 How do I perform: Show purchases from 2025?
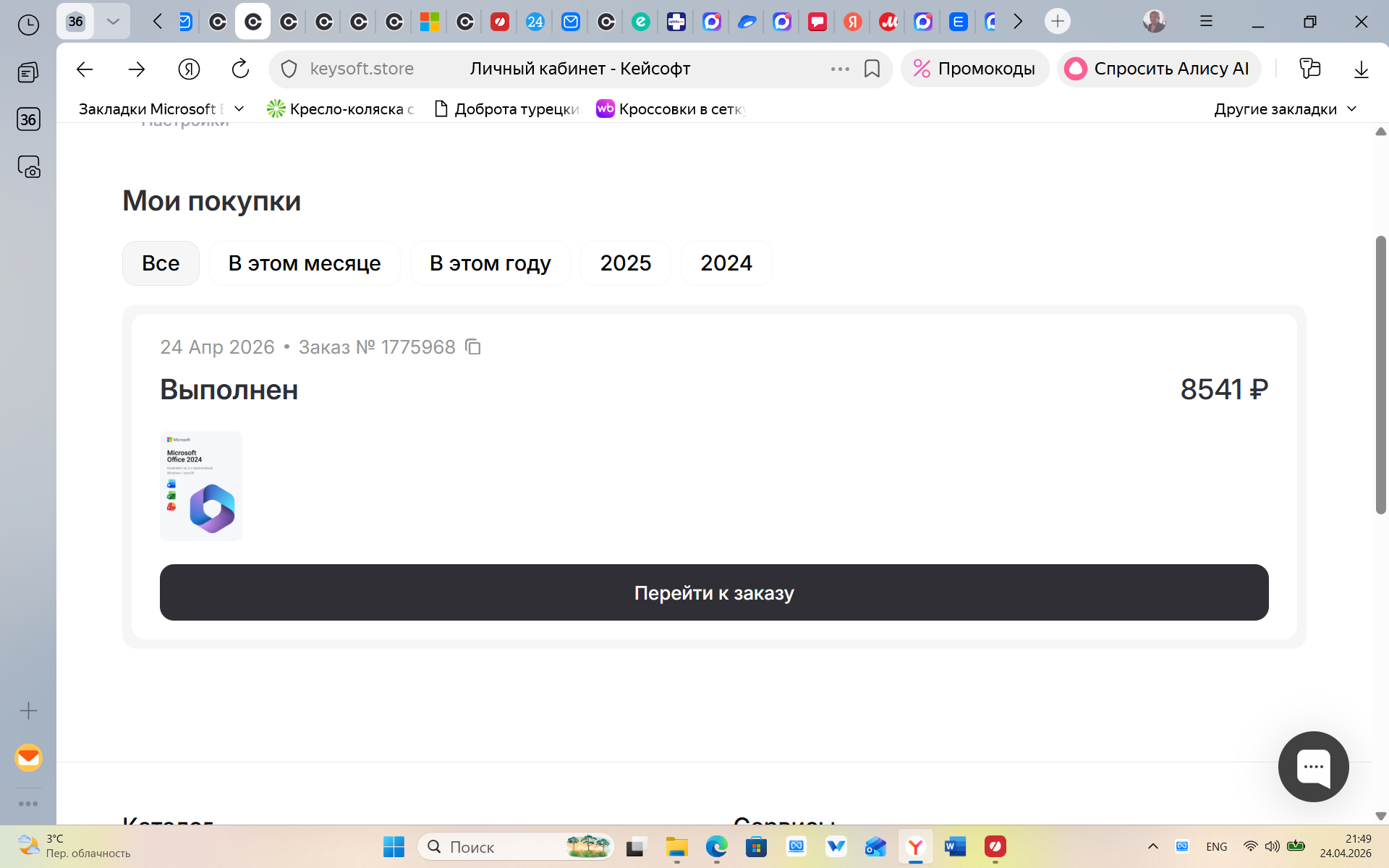(x=625, y=263)
